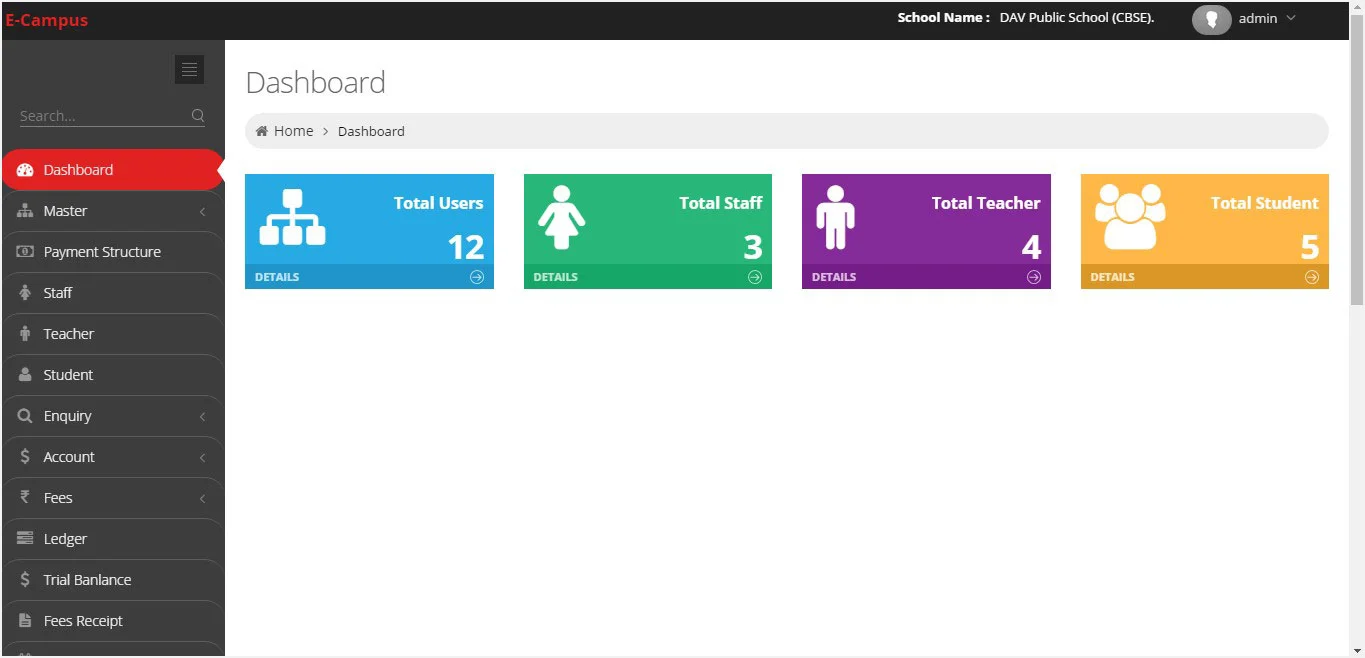The image size is (1365, 658).
Task: Click the 'DAV Public School (CBSE).' school name
Action: [x=1077, y=18]
